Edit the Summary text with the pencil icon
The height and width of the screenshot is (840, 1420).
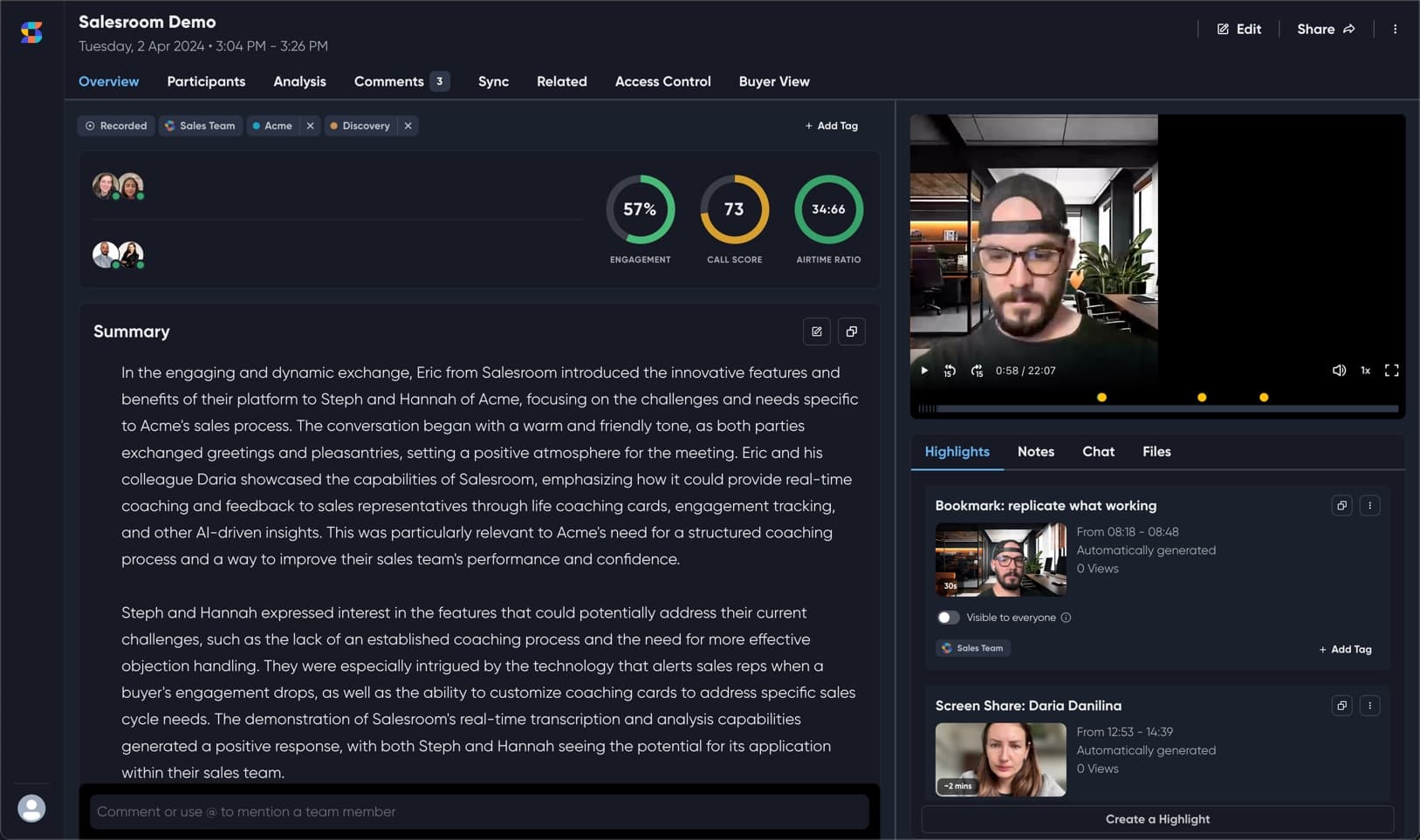(817, 331)
